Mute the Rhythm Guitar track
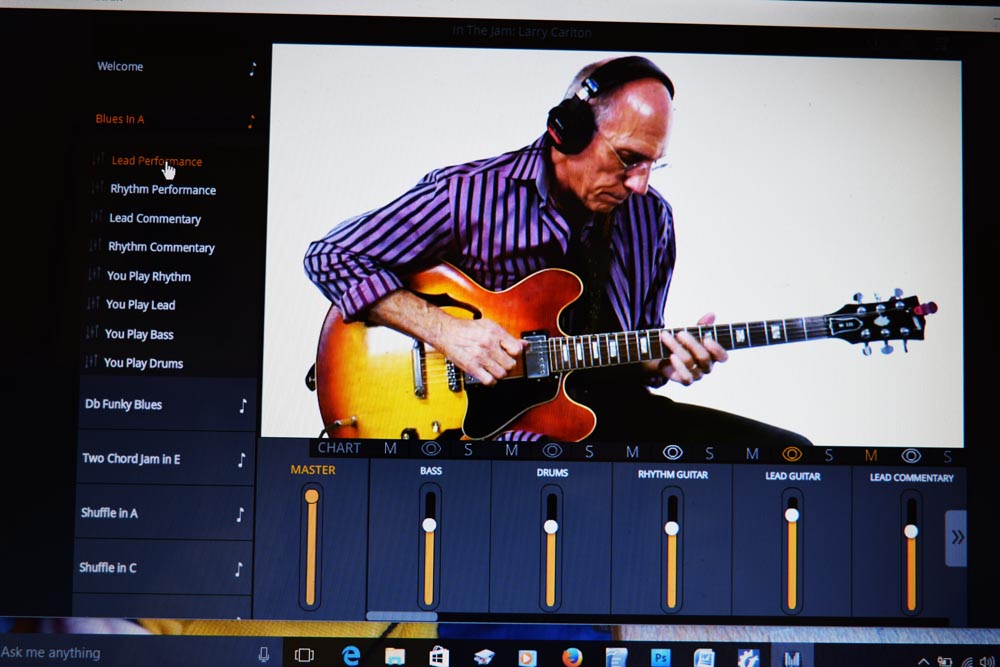Screen dimensions: 1000x667 [x=632, y=452]
